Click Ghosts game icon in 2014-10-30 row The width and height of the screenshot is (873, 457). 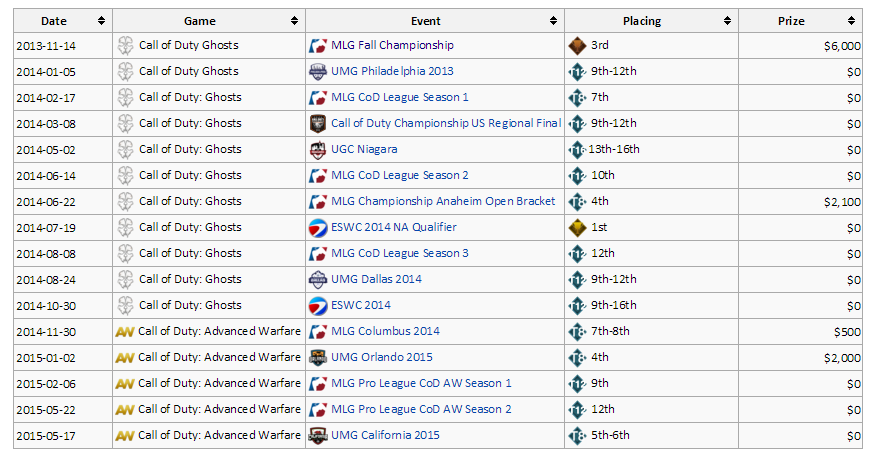126,306
